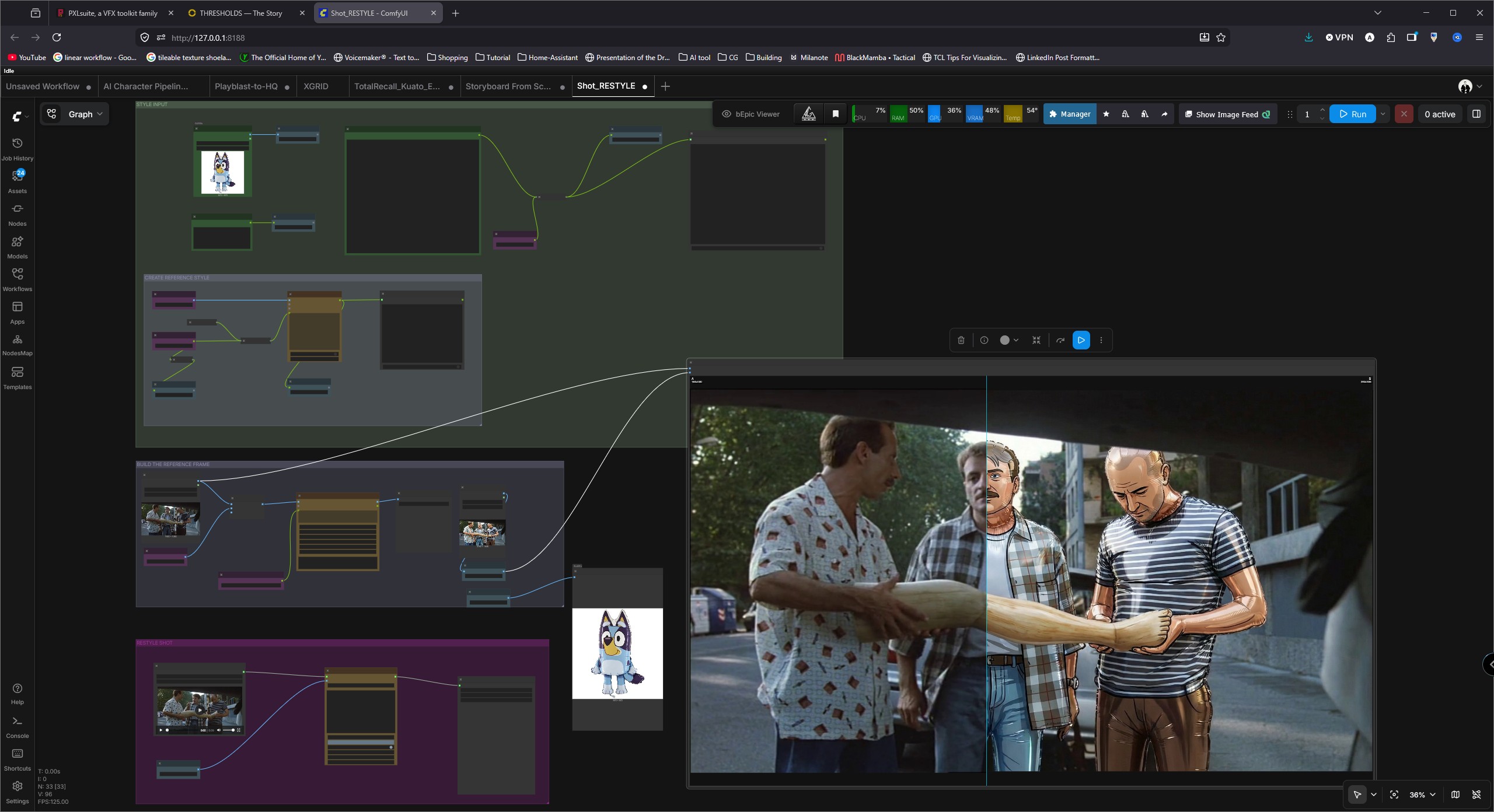
Task: Click the bookmark icon in top toolbar
Action: pos(836,114)
